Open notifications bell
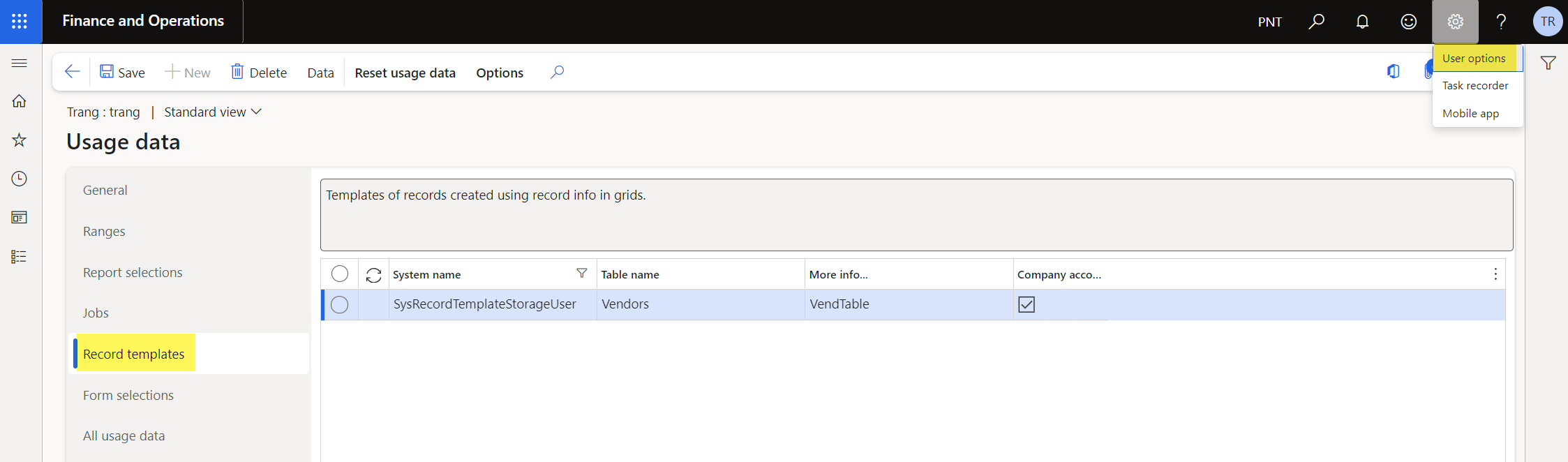 tap(1362, 22)
